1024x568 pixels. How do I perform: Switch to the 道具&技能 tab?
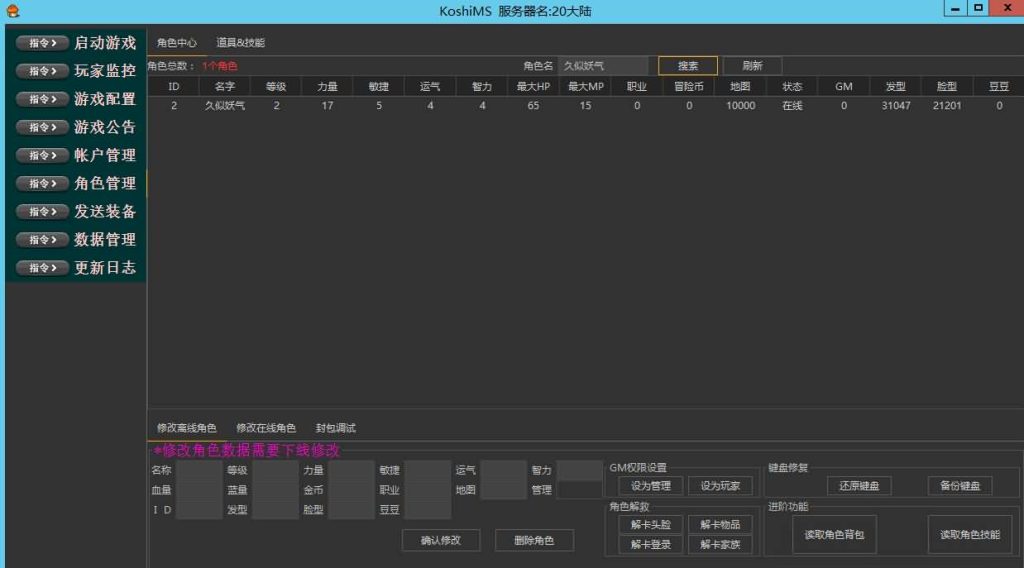coord(240,43)
